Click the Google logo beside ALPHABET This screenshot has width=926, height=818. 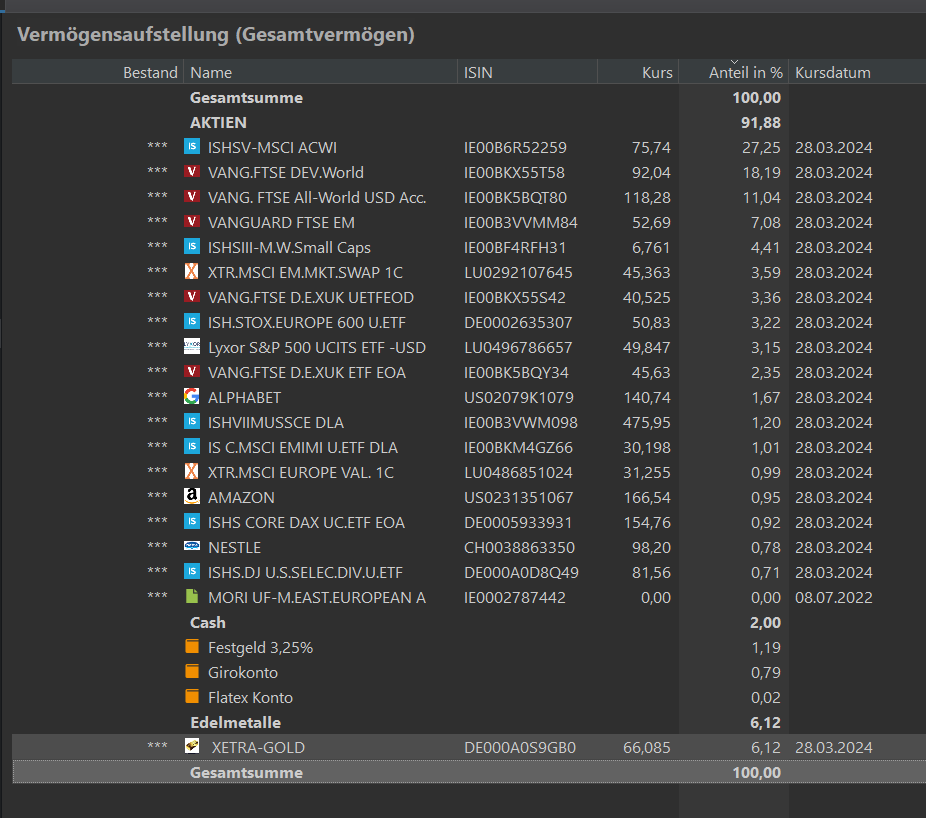coord(192,396)
